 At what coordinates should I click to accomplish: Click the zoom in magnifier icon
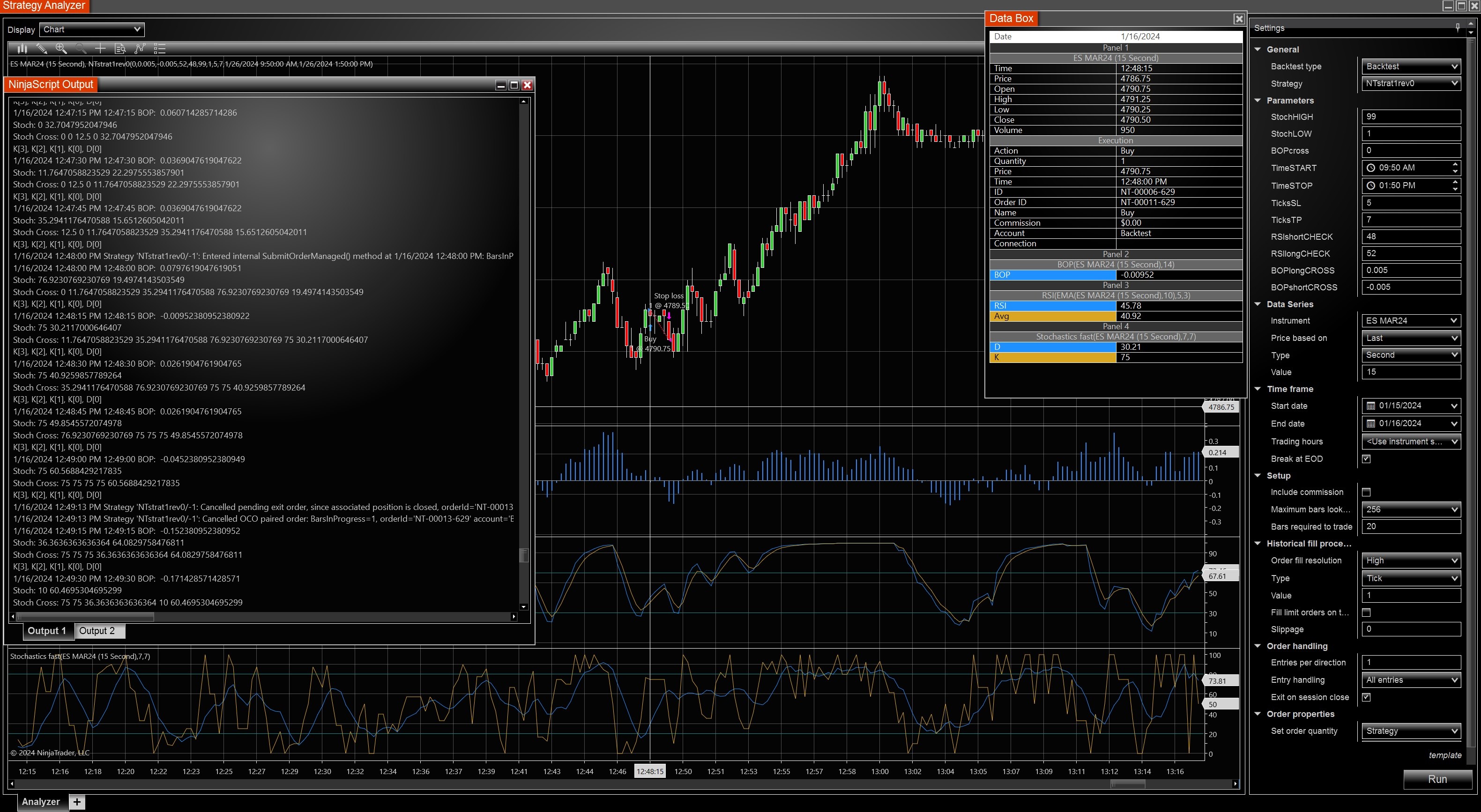(x=61, y=49)
